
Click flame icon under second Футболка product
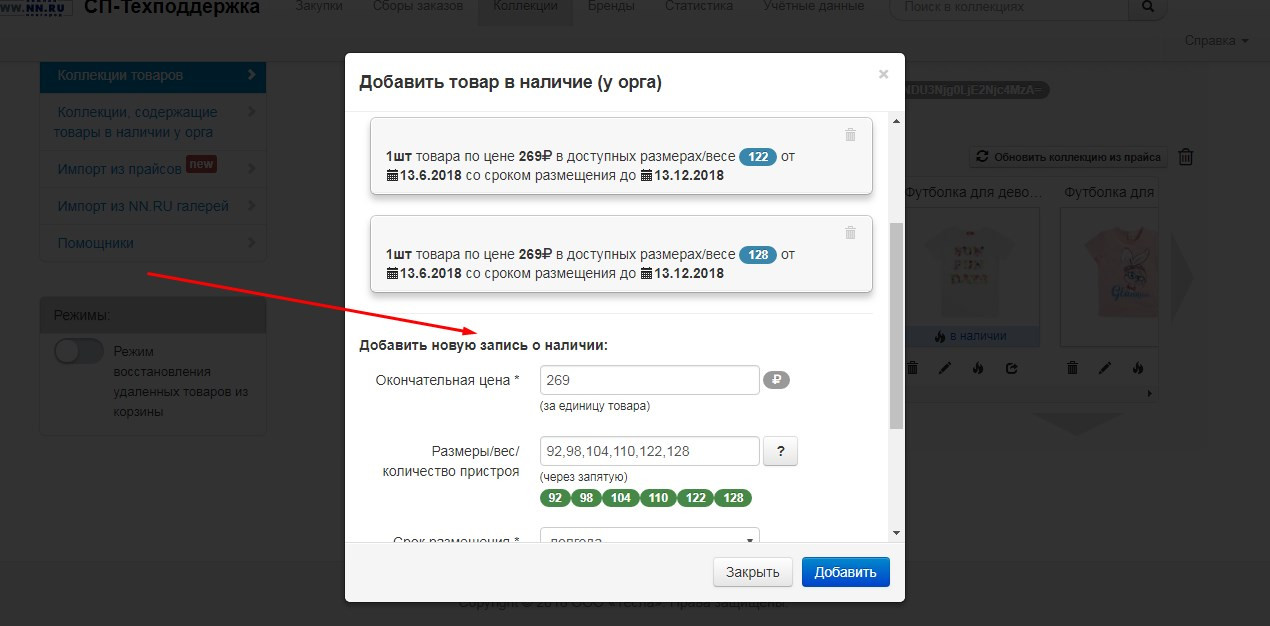click(x=1138, y=368)
